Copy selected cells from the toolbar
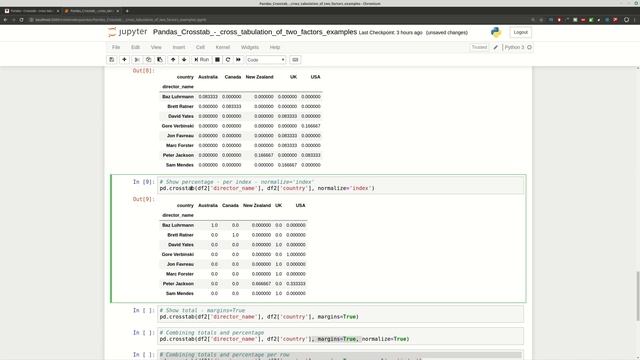This screenshot has width=640, height=360. (x=149, y=60)
